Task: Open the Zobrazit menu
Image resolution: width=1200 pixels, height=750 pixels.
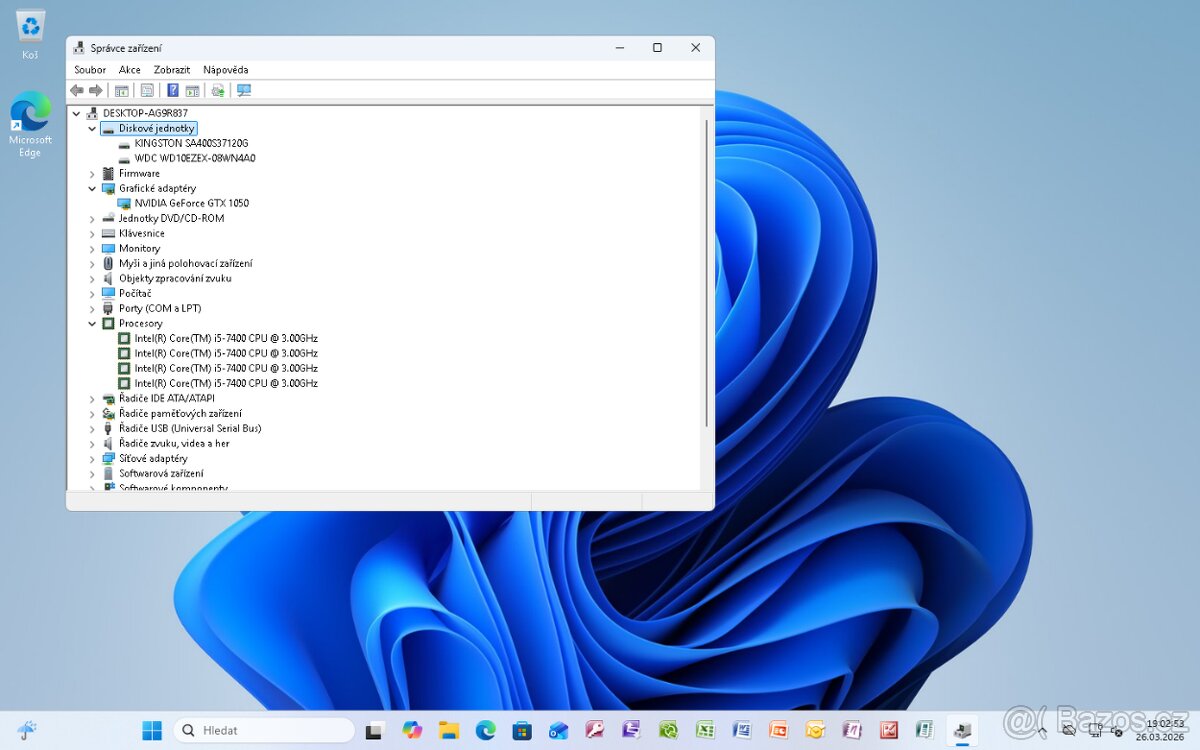Action: [x=172, y=70]
